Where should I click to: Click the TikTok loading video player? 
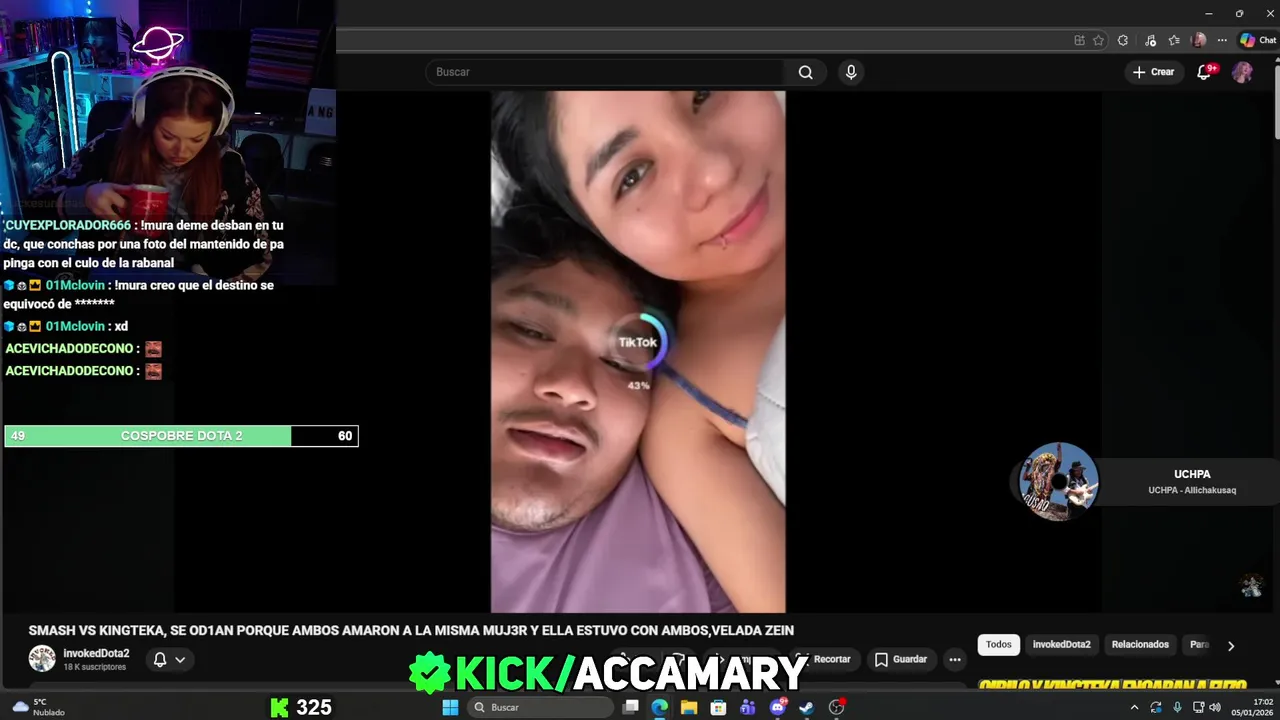coord(638,351)
